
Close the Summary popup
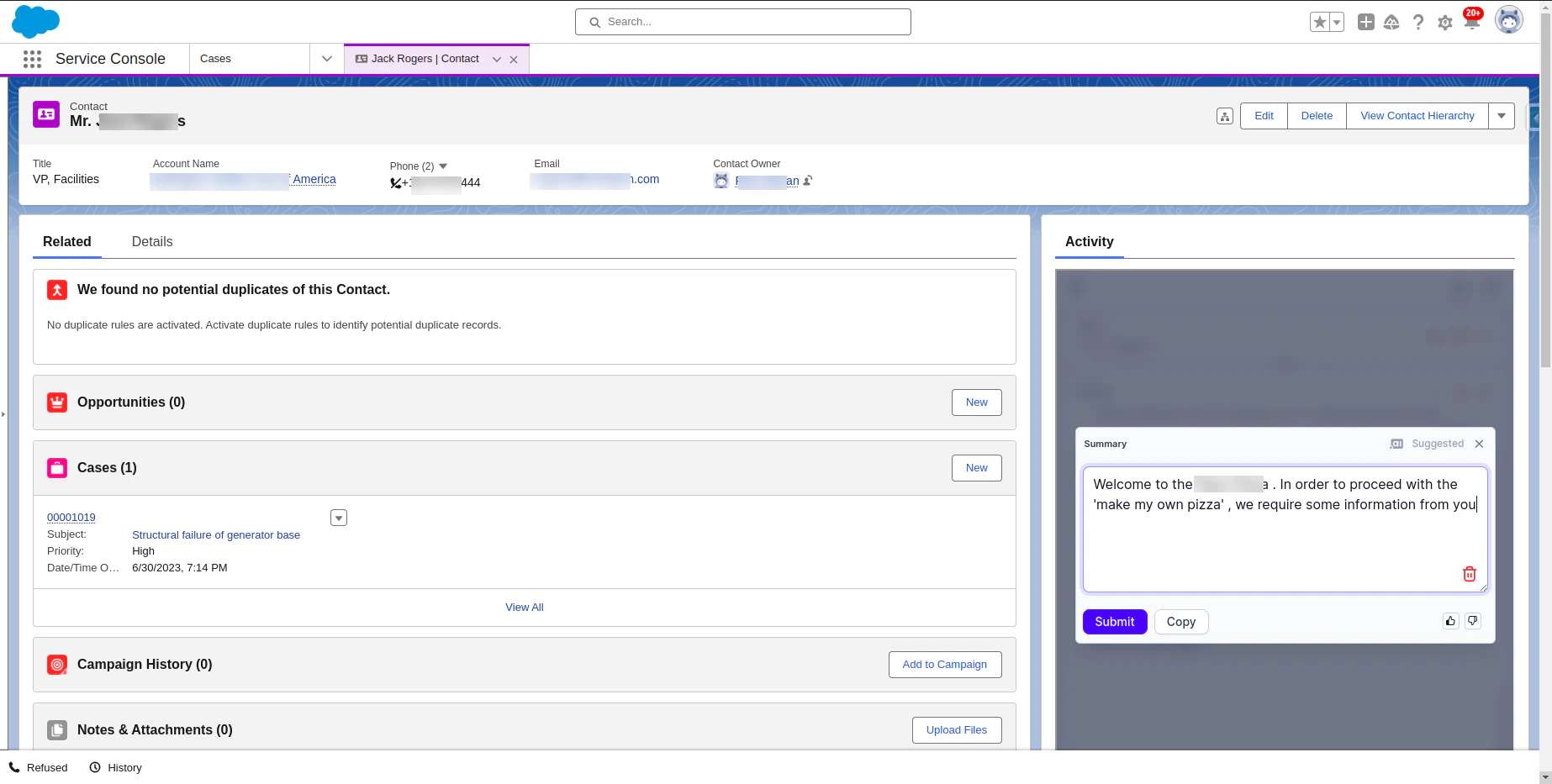(x=1479, y=444)
